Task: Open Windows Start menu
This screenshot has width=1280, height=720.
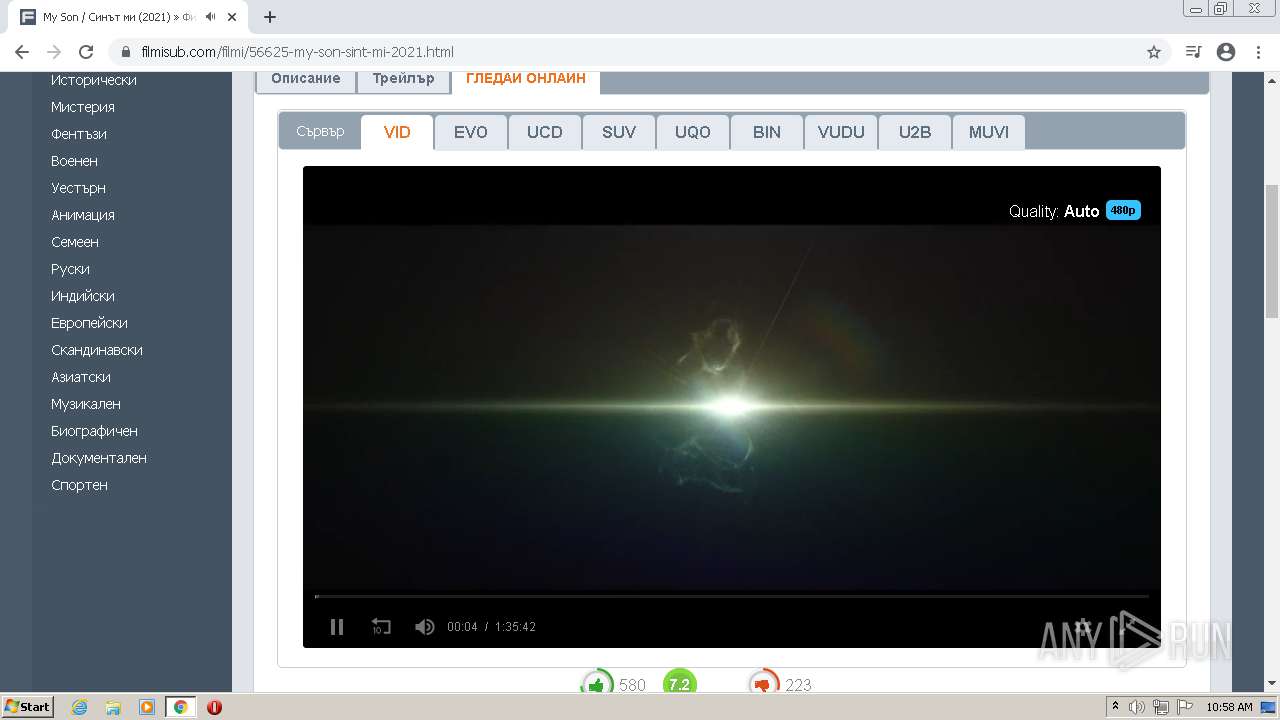Action: tap(28, 706)
